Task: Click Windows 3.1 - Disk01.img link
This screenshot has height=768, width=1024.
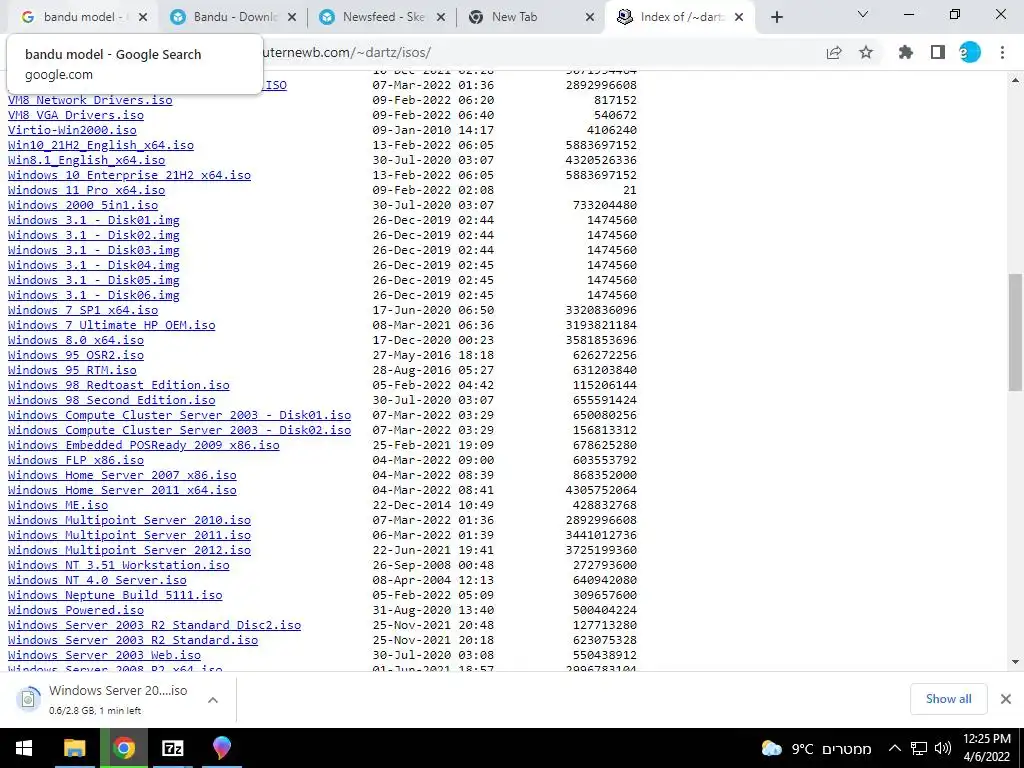Action: point(93,220)
